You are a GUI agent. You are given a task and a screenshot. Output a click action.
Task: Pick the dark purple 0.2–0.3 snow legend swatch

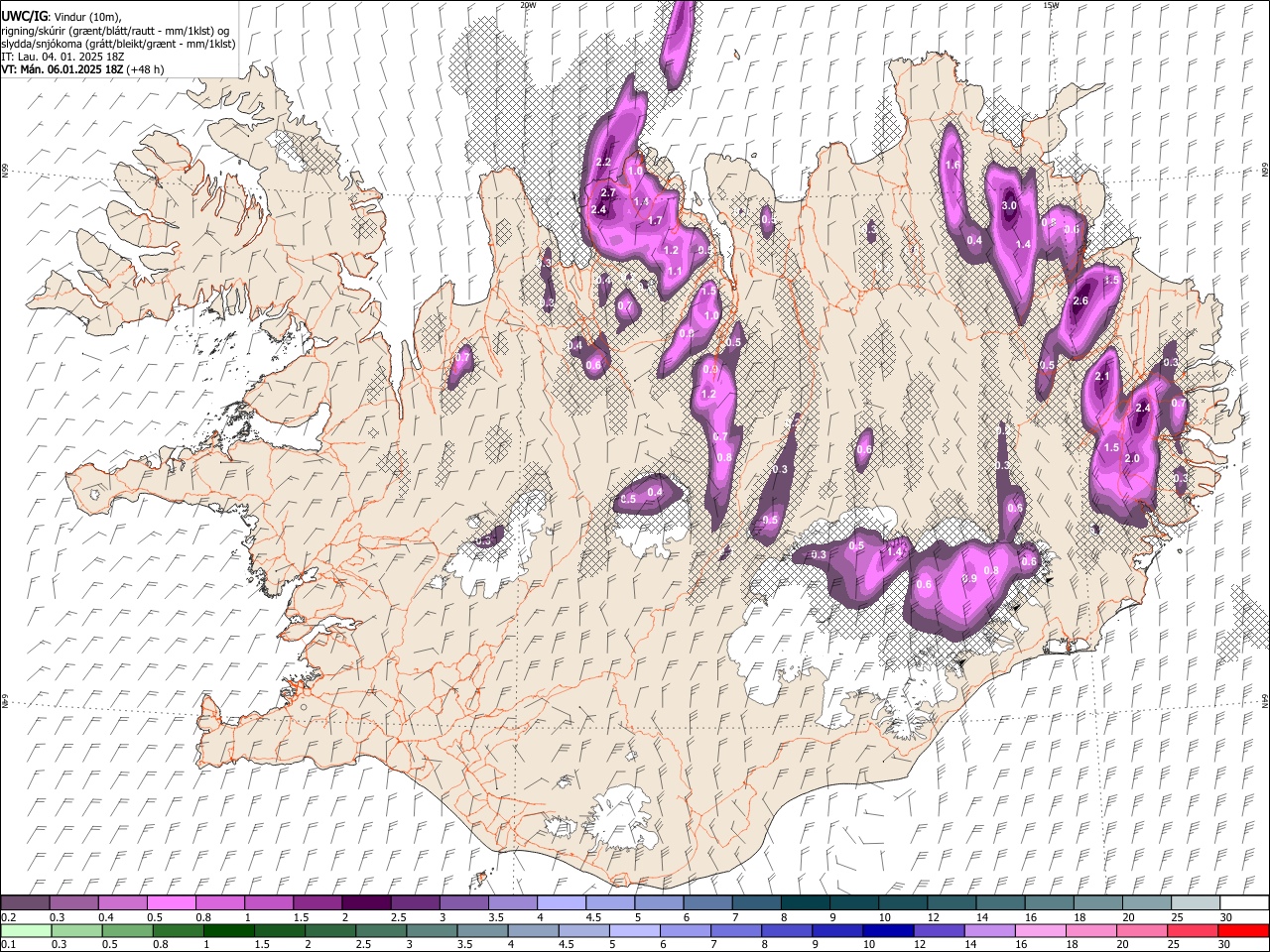(25, 903)
